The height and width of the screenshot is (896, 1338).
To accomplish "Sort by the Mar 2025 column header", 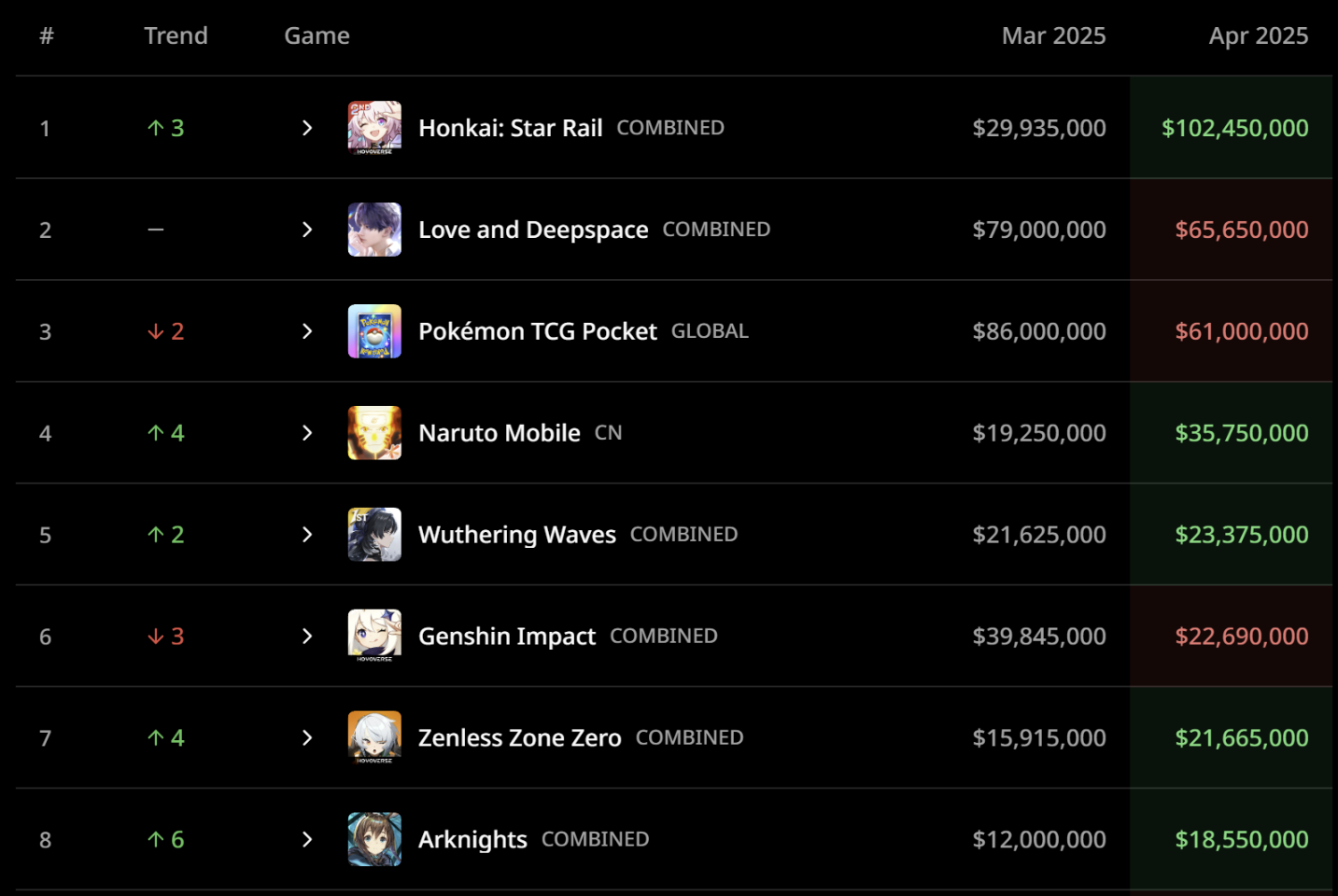I will point(1053,35).
